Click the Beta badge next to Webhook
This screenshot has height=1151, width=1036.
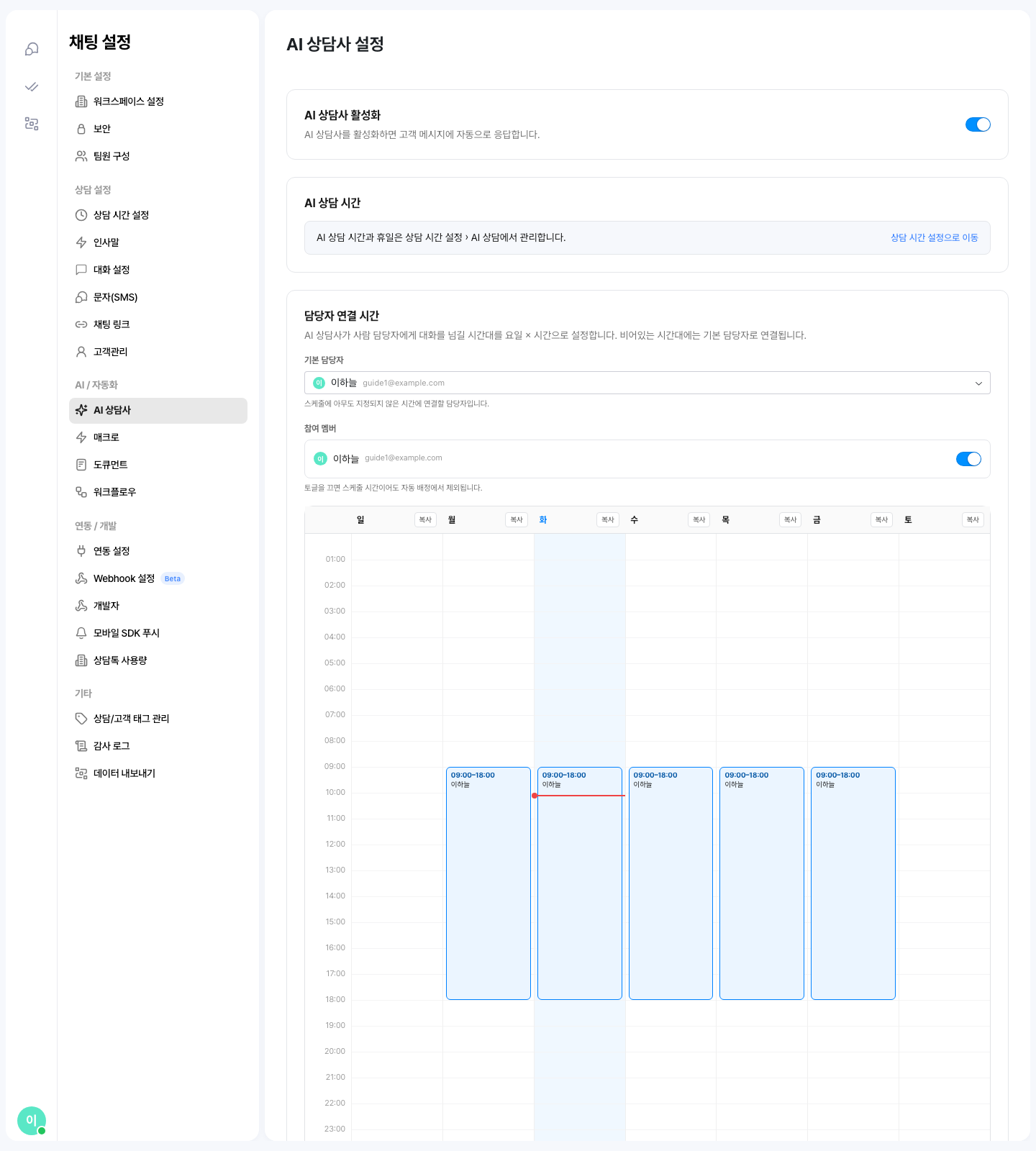pyautogui.click(x=173, y=578)
